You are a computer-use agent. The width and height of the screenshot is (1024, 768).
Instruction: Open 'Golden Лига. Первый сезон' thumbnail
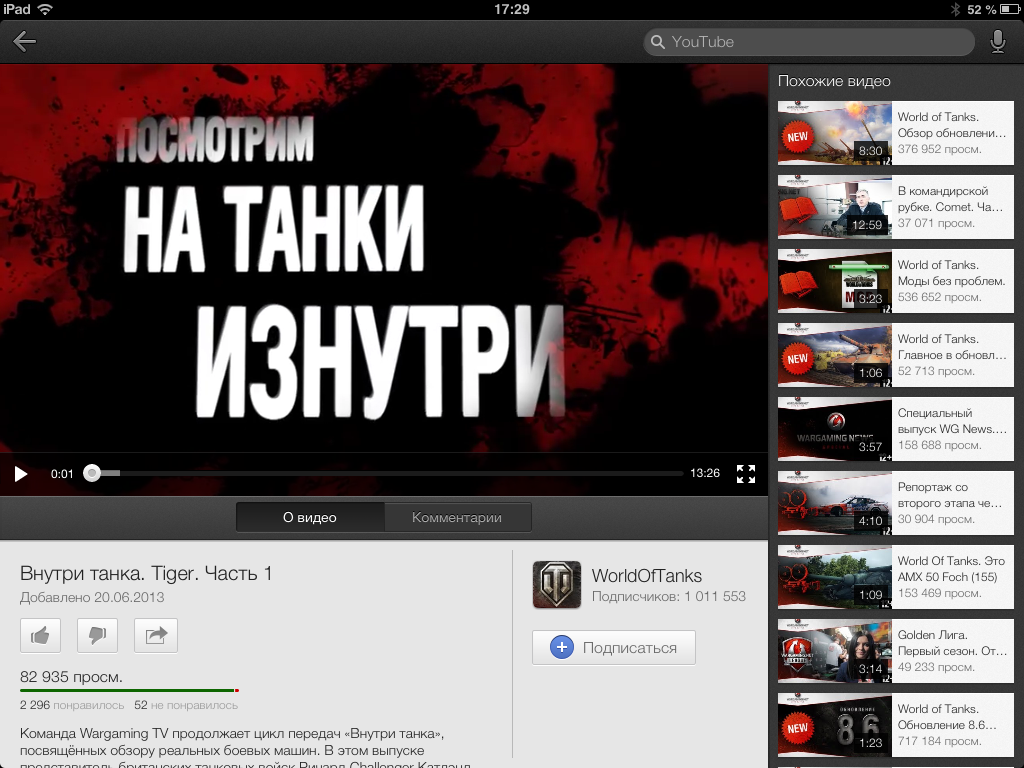pos(835,651)
